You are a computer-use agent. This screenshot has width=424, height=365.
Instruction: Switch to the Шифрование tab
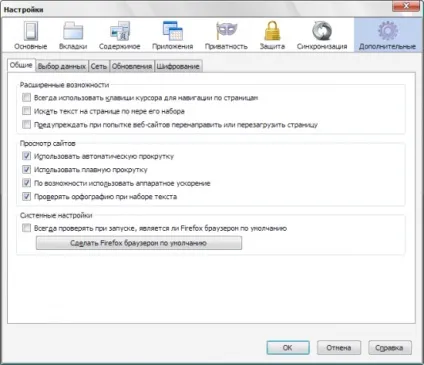(x=178, y=66)
